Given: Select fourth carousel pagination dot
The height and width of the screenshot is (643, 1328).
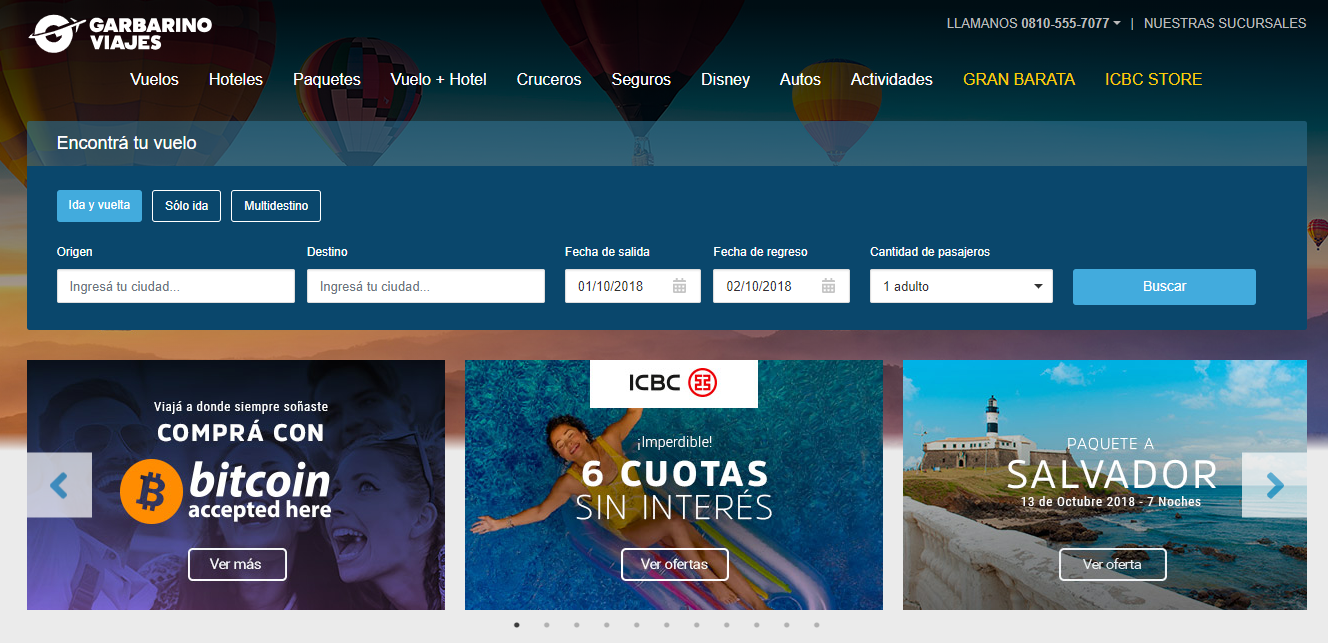Looking at the screenshot, I should [x=607, y=625].
